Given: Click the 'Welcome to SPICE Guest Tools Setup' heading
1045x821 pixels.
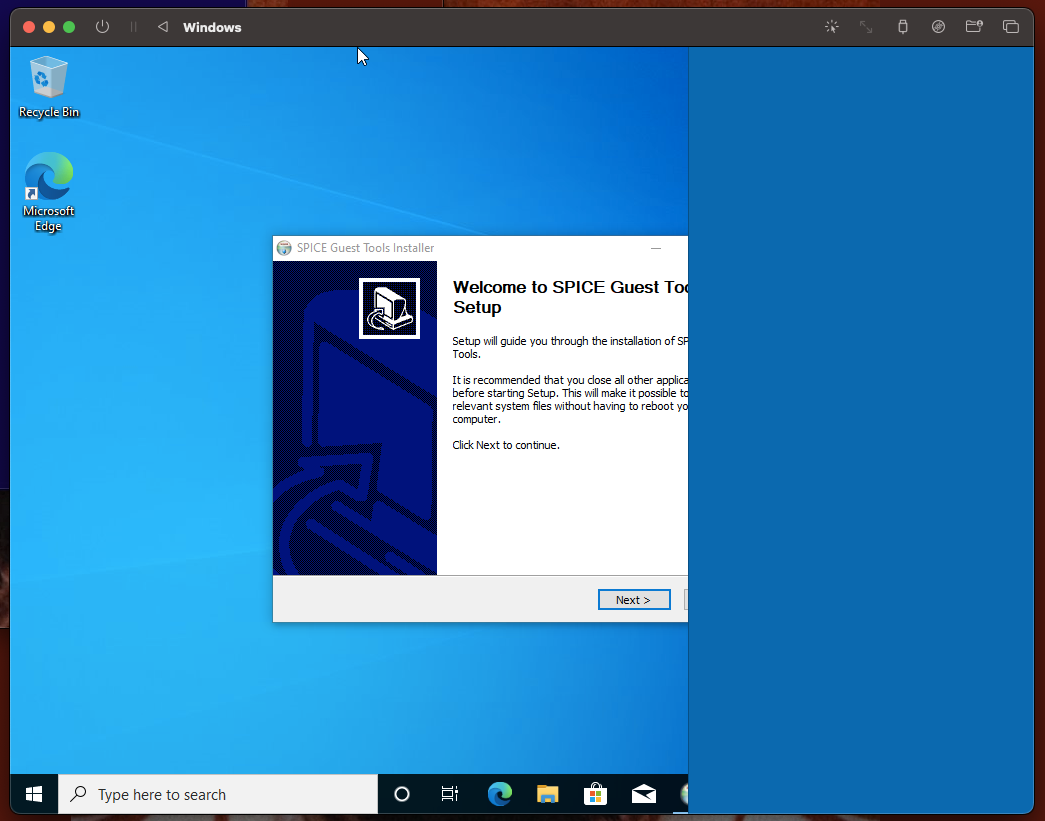Looking at the screenshot, I should 570,297.
